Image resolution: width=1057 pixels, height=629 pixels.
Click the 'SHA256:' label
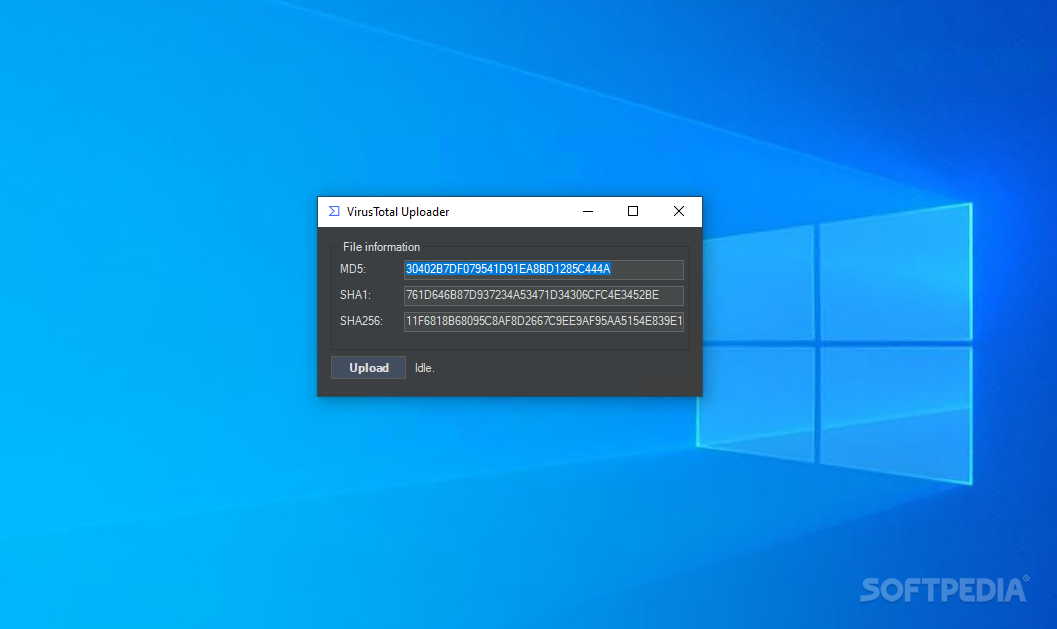pos(361,321)
